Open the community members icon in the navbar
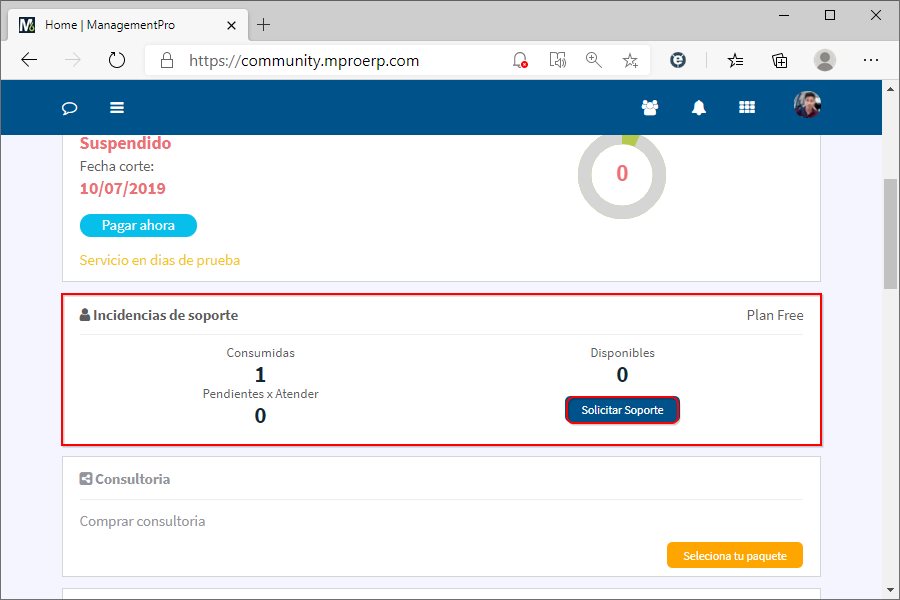The height and width of the screenshot is (600, 900). [650, 107]
